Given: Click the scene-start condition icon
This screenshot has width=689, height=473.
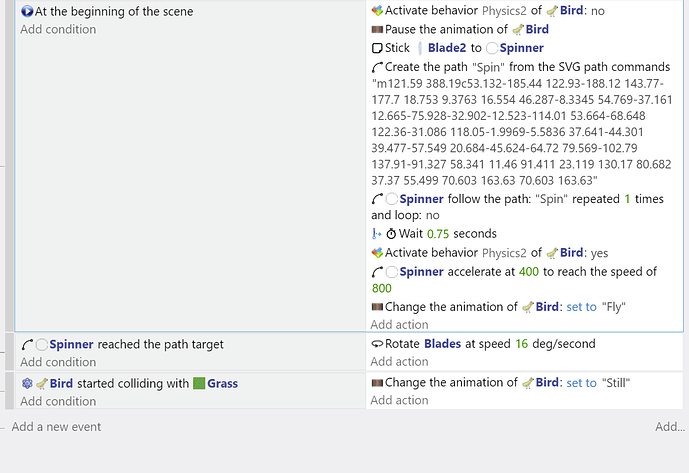Looking at the screenshot, I should tap(27, 11).
